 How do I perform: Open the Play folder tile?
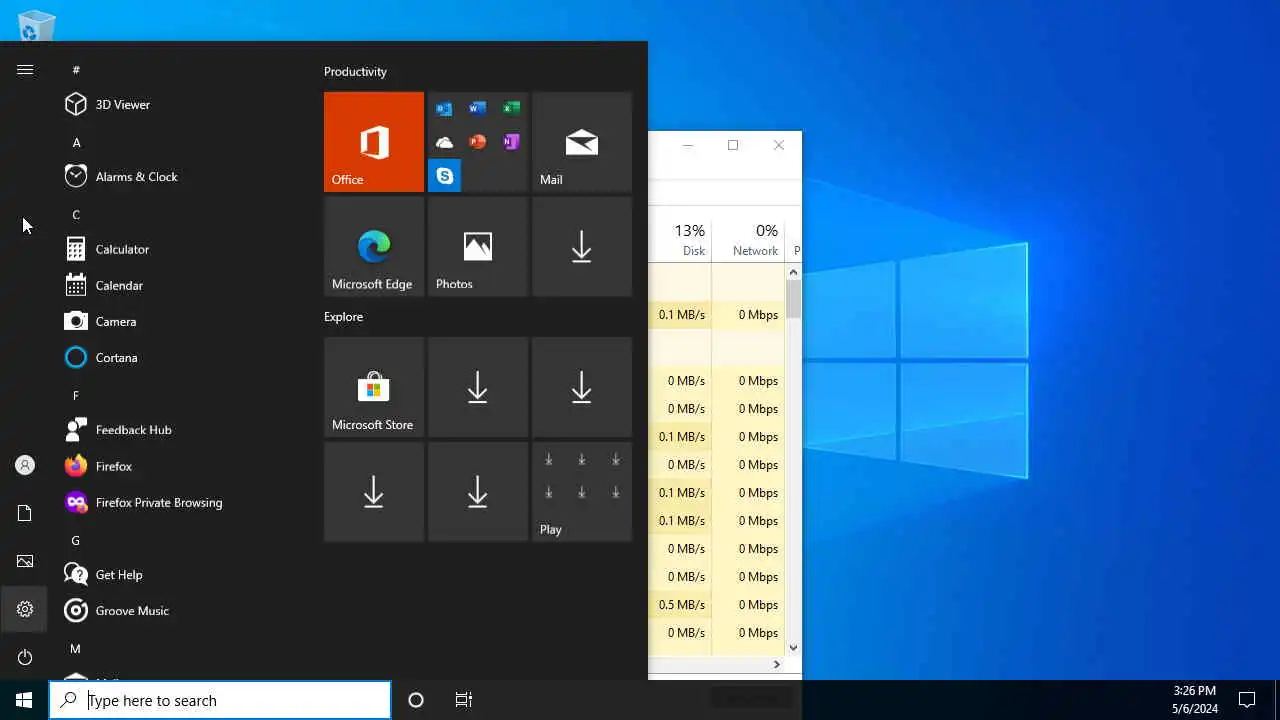(582, 492)
